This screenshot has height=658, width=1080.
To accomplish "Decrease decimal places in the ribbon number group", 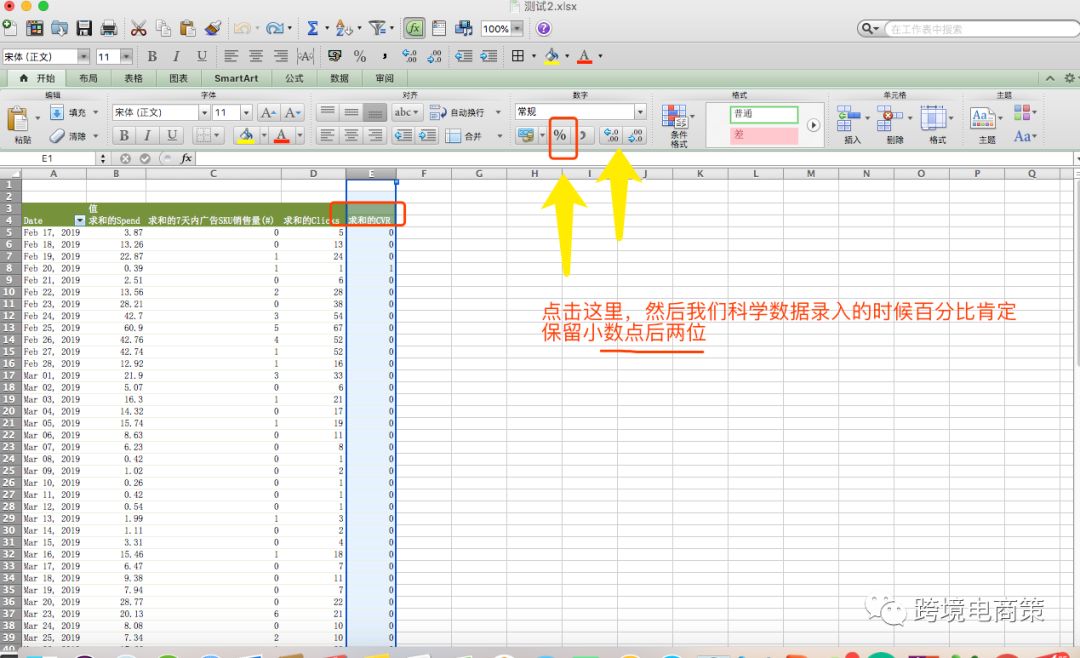I will click(635, 135).
